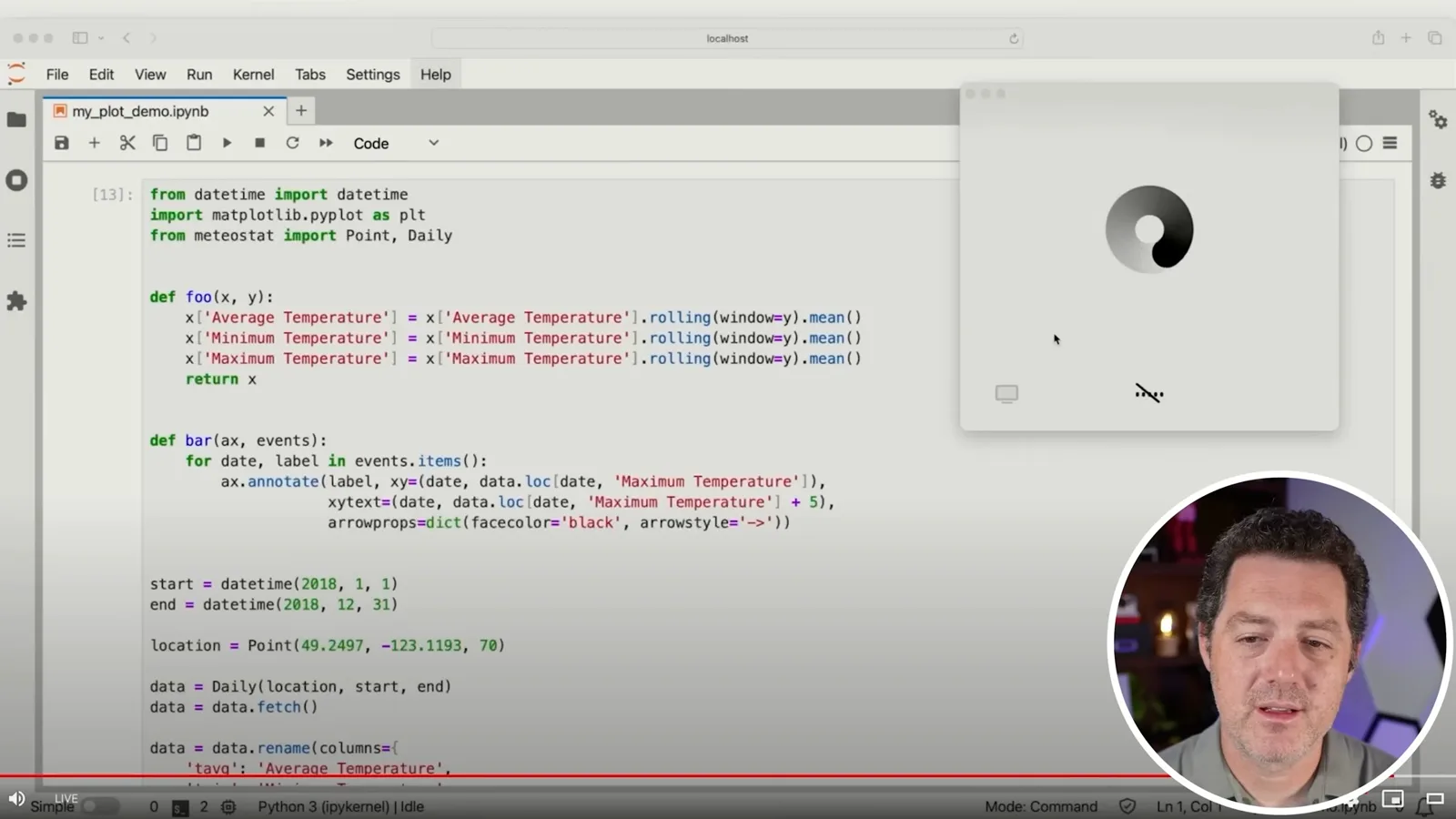This screenshot has height=819, width=1456.
Task: Open the Running Terminals and Kernels panel
Action: 16,180
